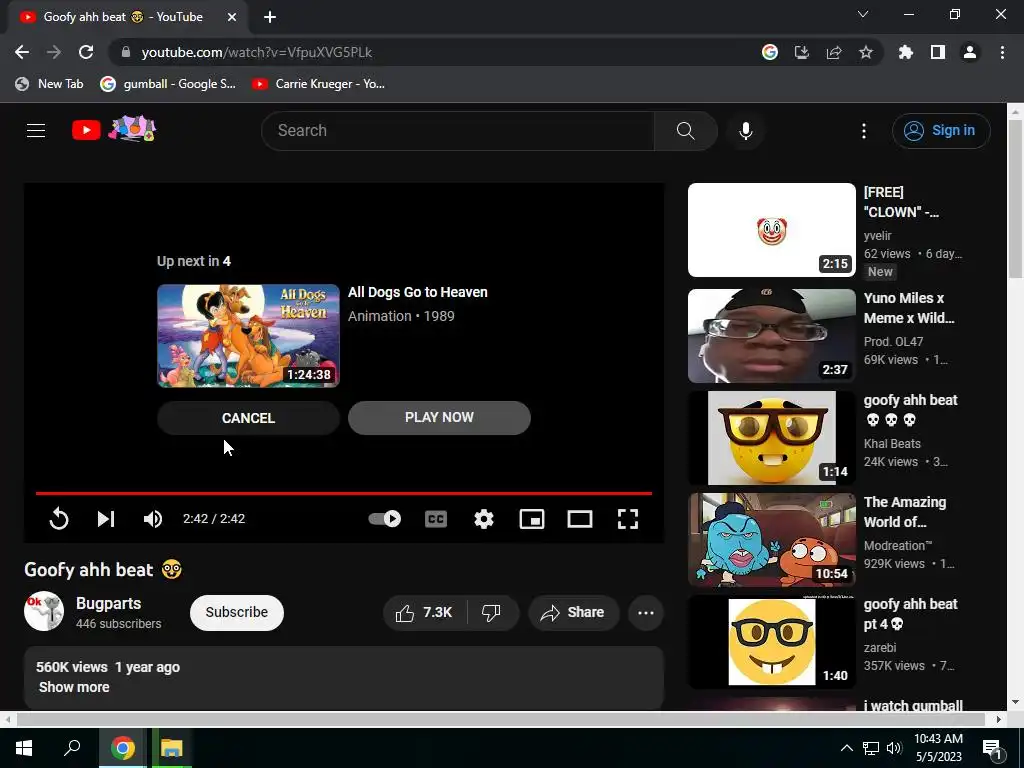The image size is (1024, 768).
Task: Toggle autoplay switch in player
Action: tap(385, 519)
